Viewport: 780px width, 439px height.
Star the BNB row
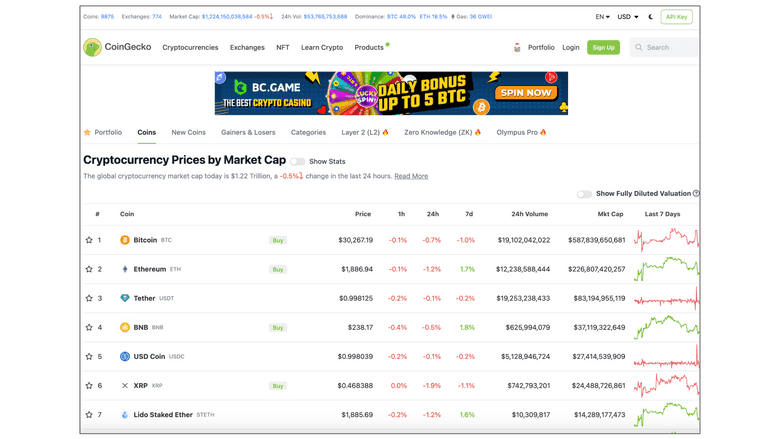click(x=89, y=327)
